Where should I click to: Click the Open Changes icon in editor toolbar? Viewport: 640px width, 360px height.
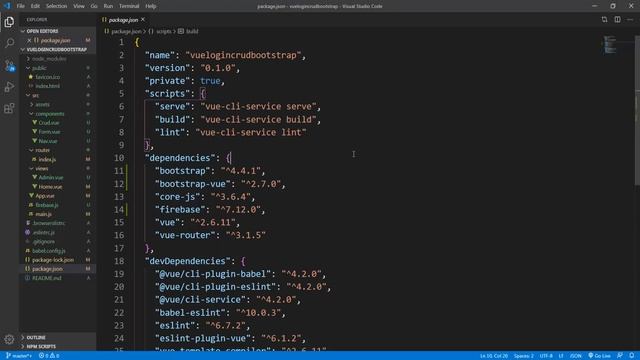coord(604,20)
